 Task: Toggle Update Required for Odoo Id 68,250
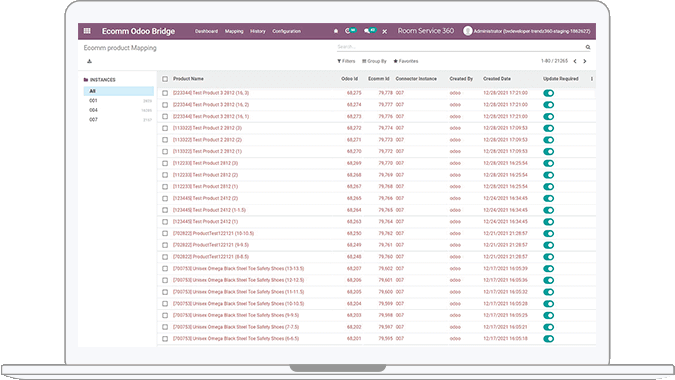(x=548, y=234)
